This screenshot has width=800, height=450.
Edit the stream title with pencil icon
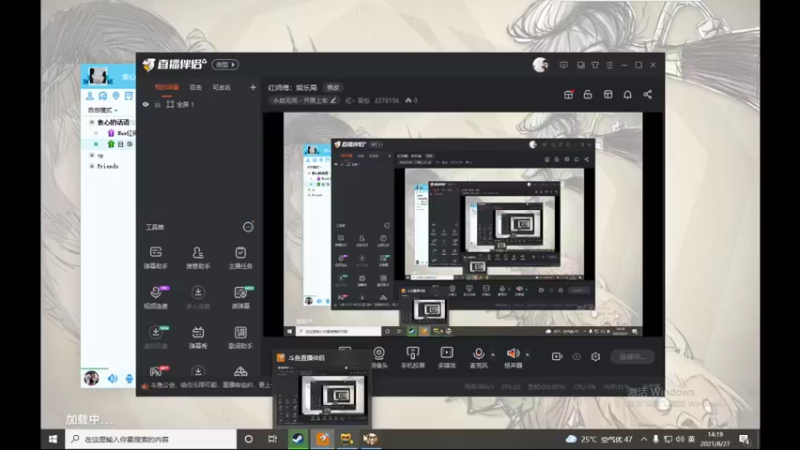(334, 101)
